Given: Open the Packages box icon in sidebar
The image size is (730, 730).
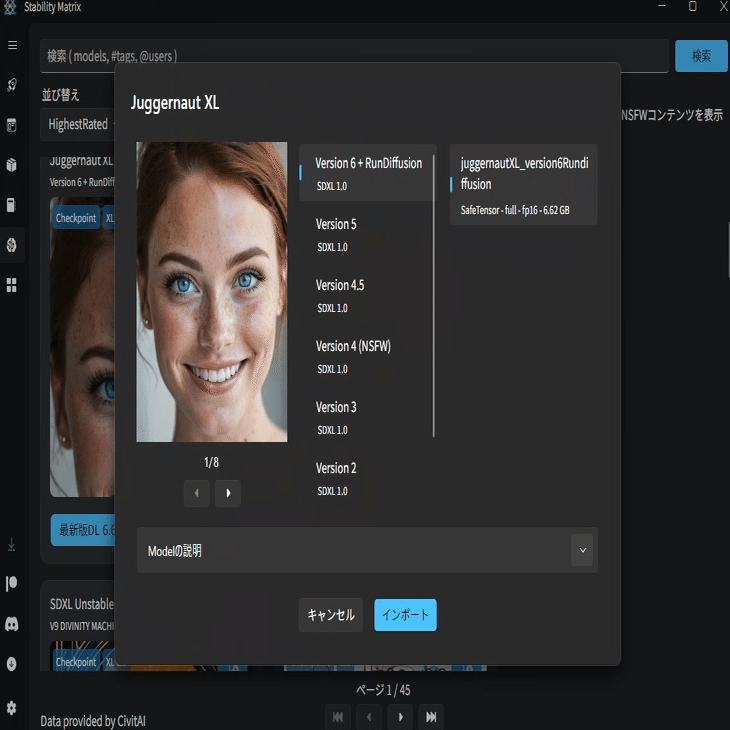Looking at the screenshot, I should click(x=12, y=165).
